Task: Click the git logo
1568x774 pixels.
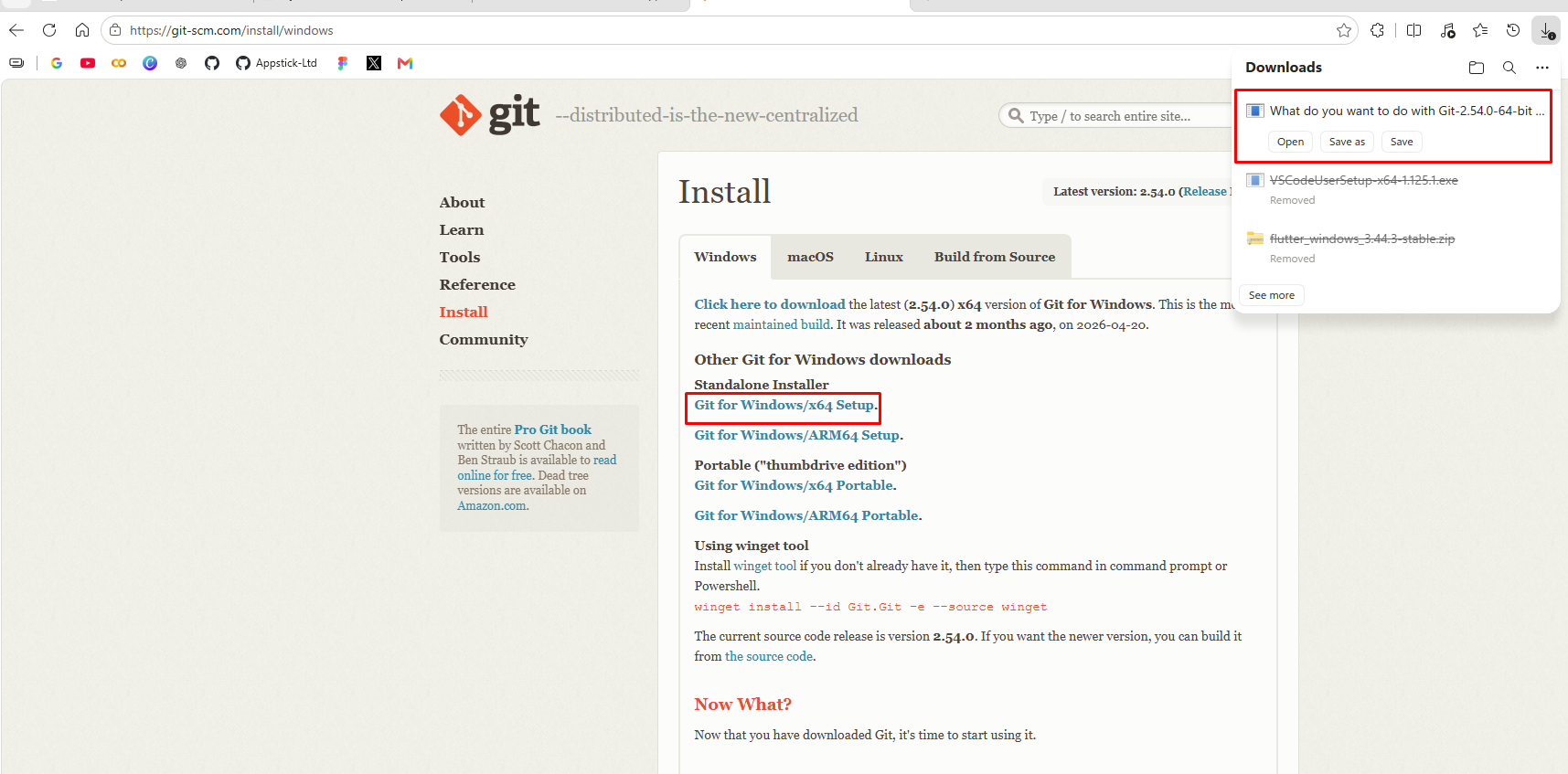Action: [x=489, y=114]
